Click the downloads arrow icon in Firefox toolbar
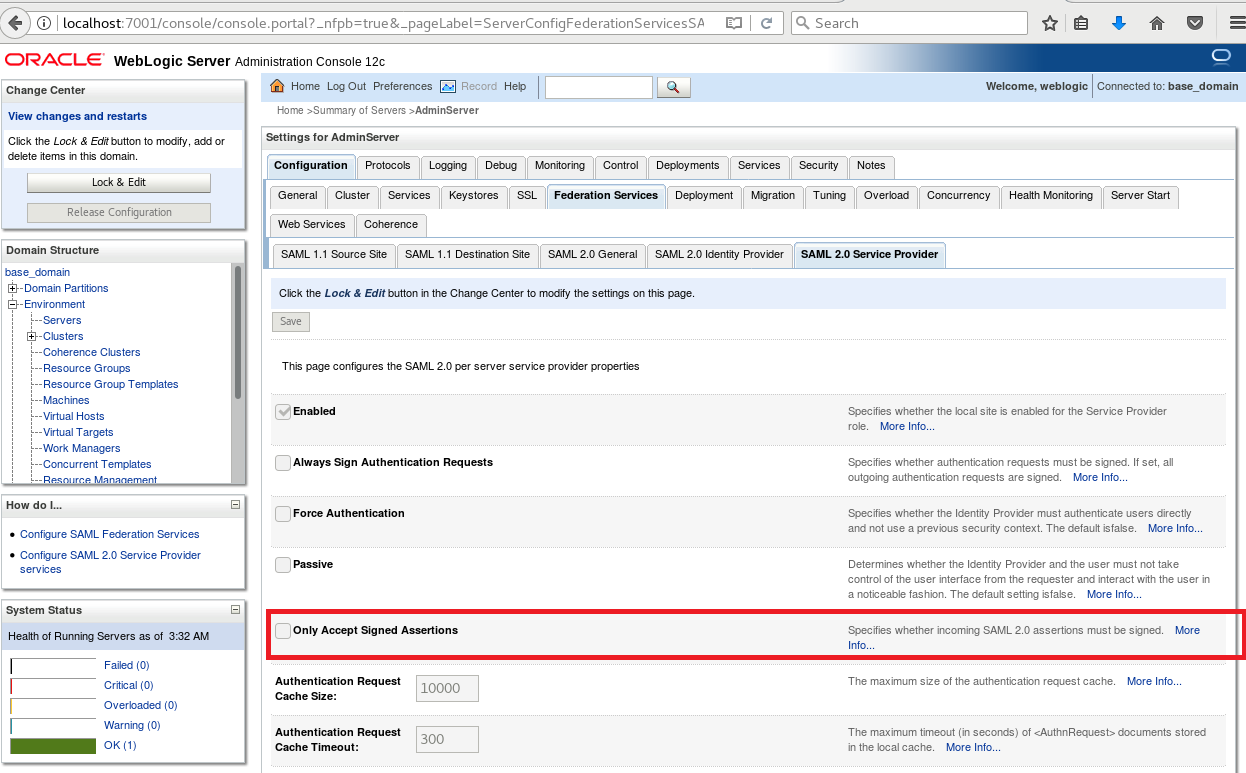The height and width of the screenshot is (773, 1246). [1119, 22]
